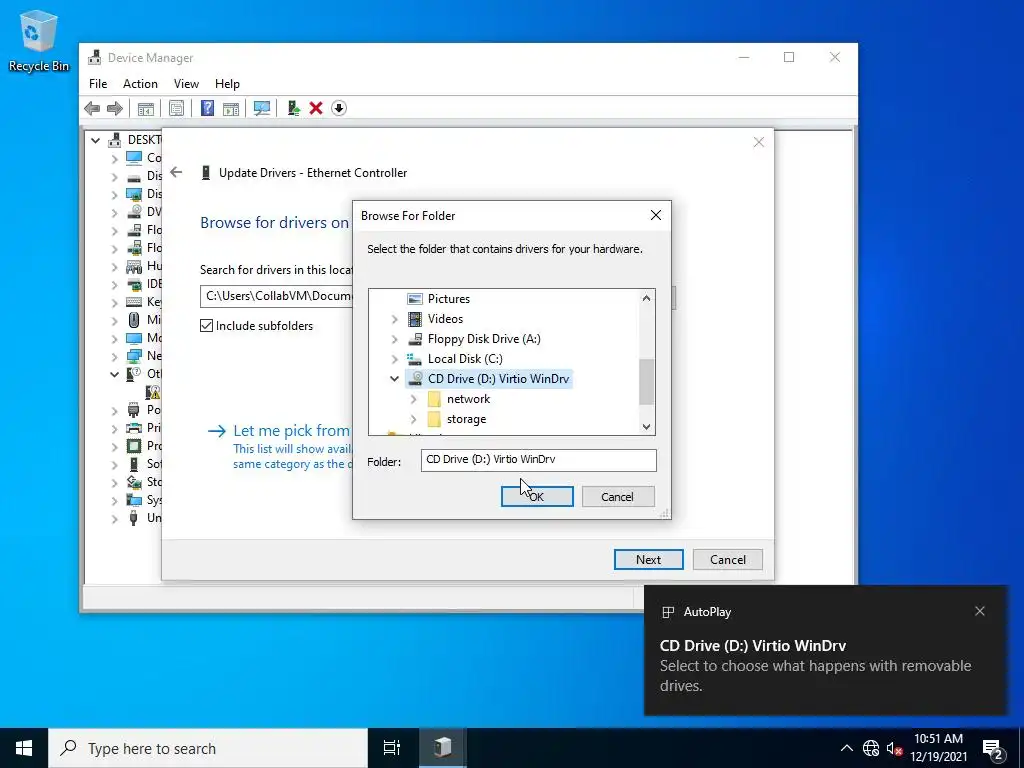Select the DVD/CD-ROM drives icon in device tree

pyautogui.click(x=134, y=212)
